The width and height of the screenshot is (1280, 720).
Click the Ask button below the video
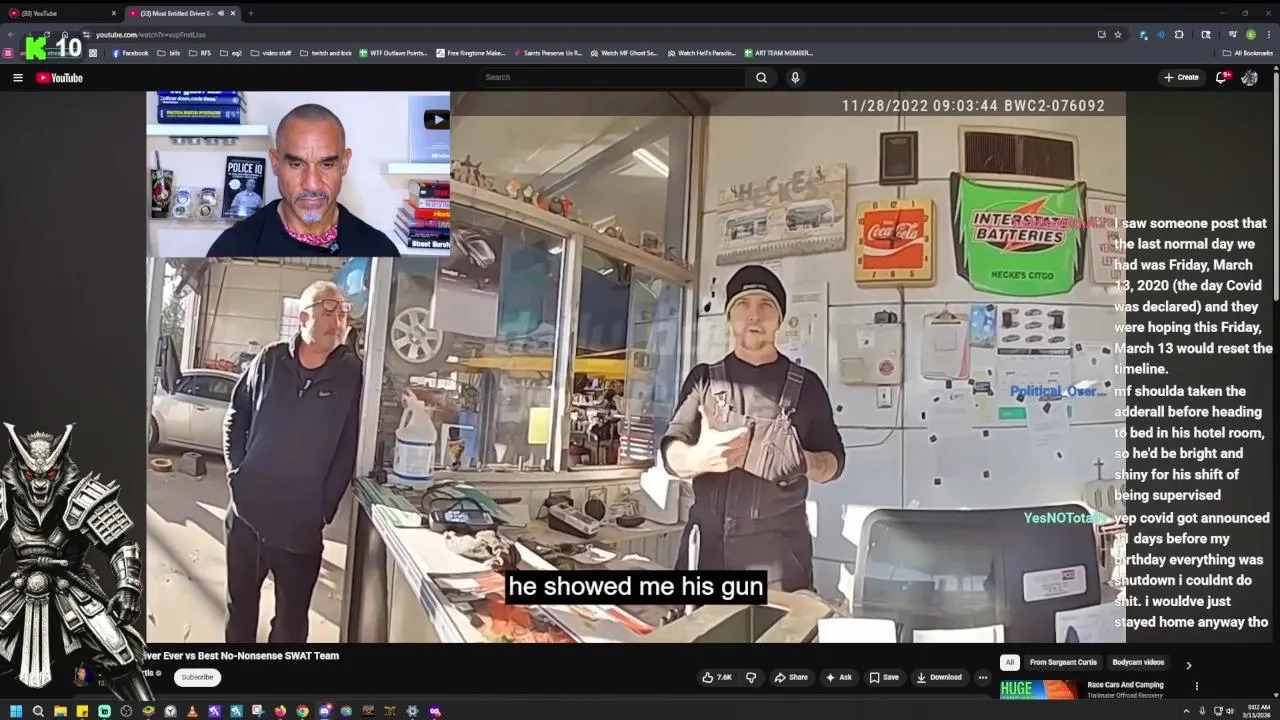[x=838, y=677]
